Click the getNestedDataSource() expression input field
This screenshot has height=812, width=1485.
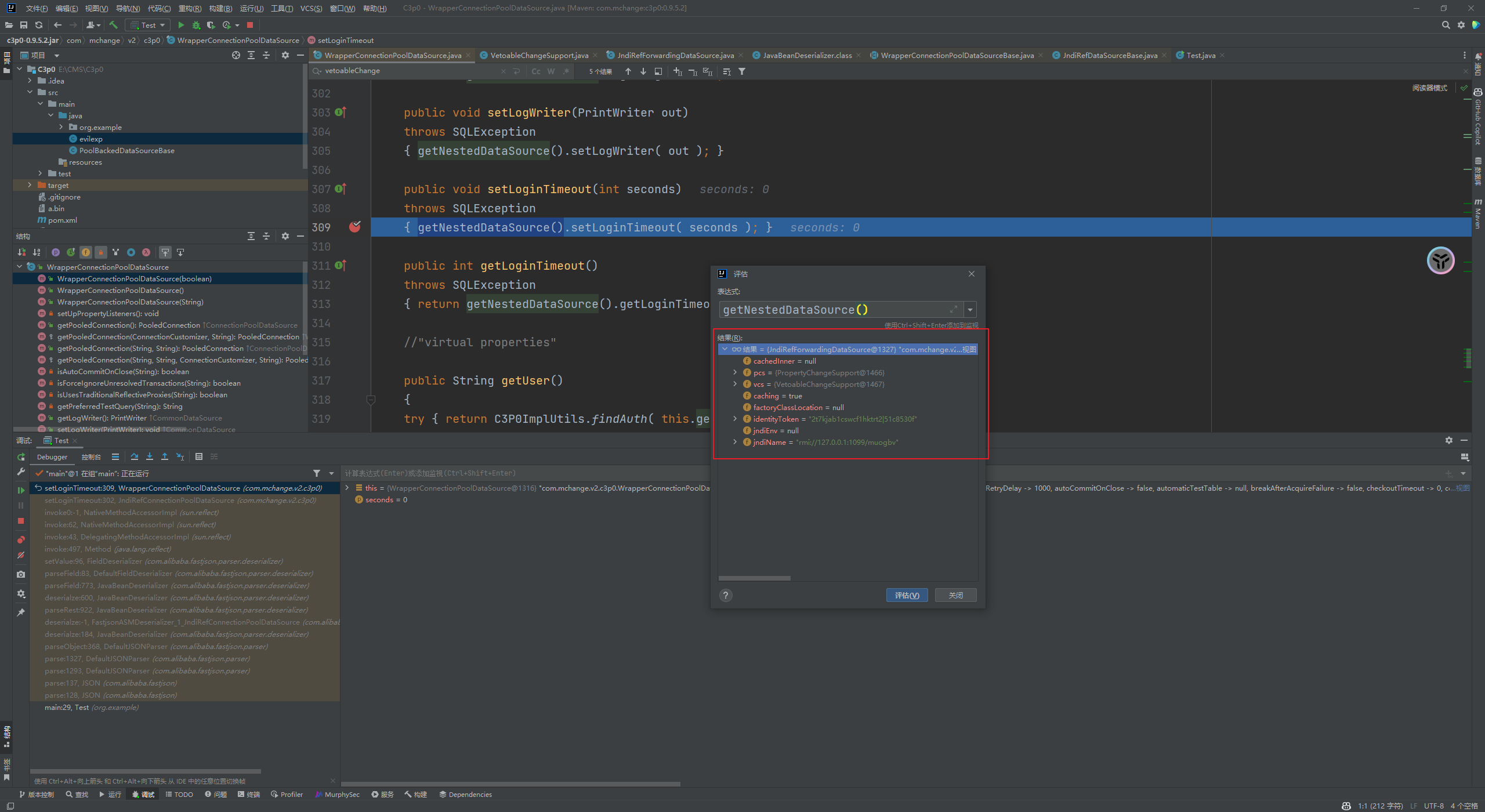click(841, 310)
